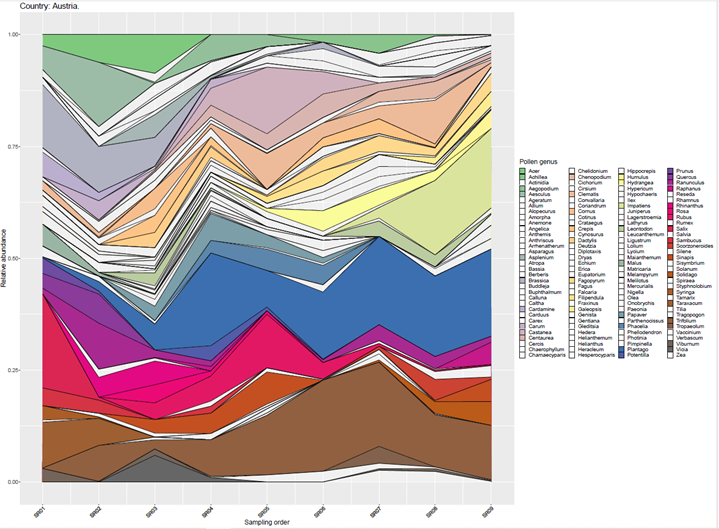Click the Pollen genus legend title

[541, 162]
